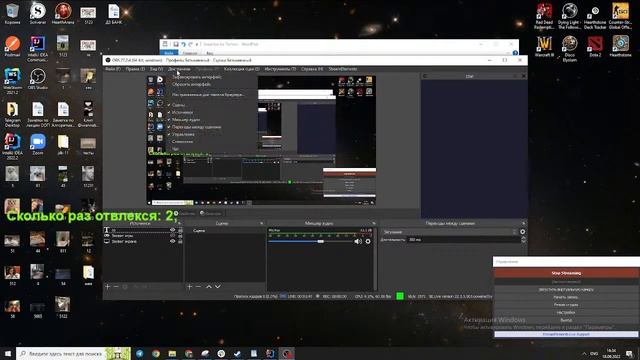Open HearthArena desktop icon

[x=63, y=13]
